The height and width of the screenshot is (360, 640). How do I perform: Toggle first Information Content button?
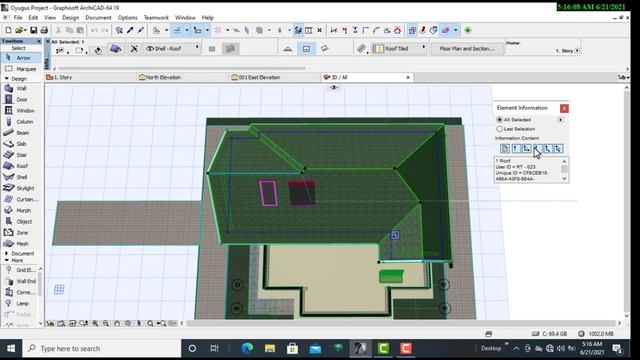pos(504,149)
